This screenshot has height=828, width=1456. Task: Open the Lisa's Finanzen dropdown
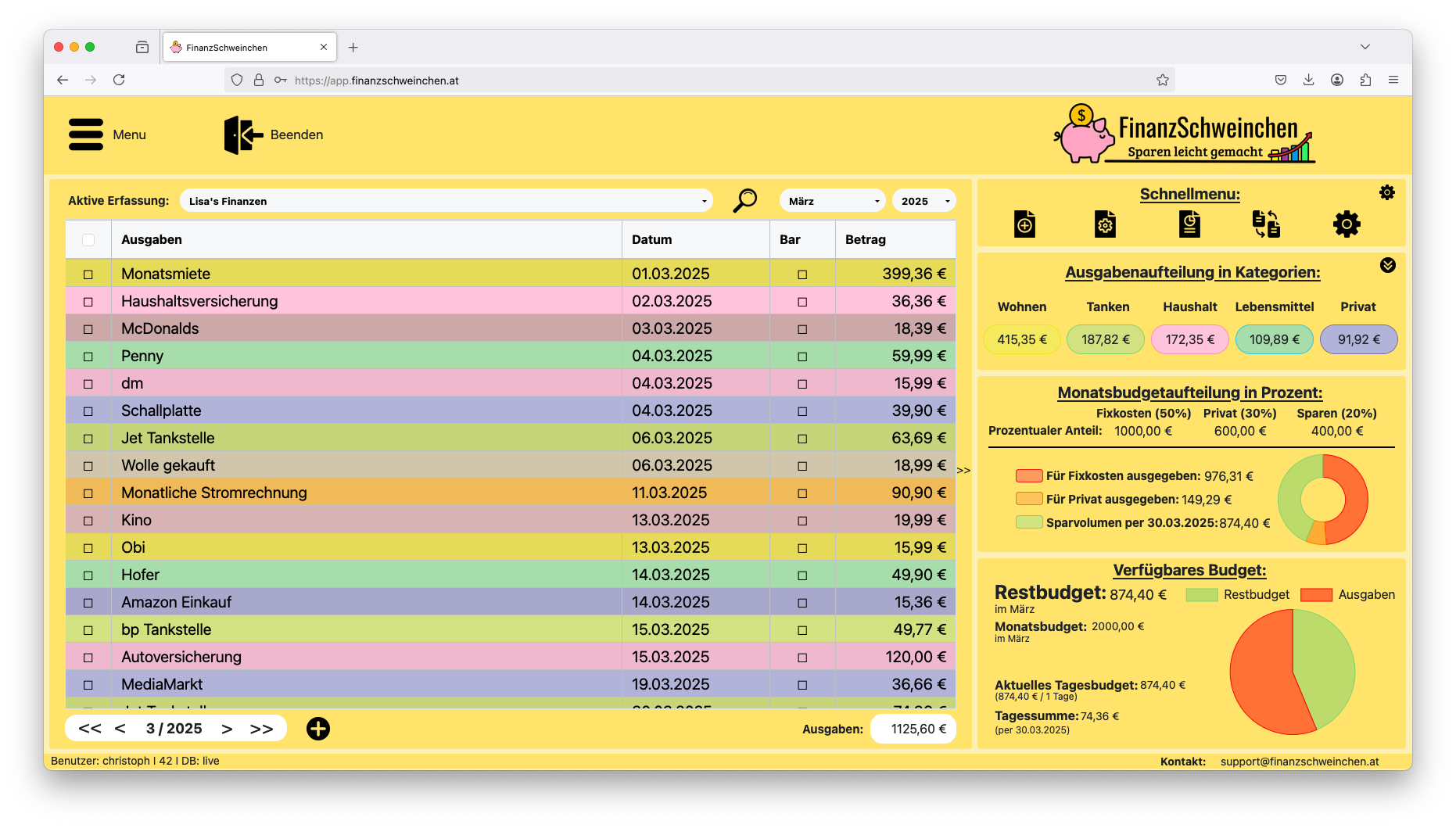446,201
